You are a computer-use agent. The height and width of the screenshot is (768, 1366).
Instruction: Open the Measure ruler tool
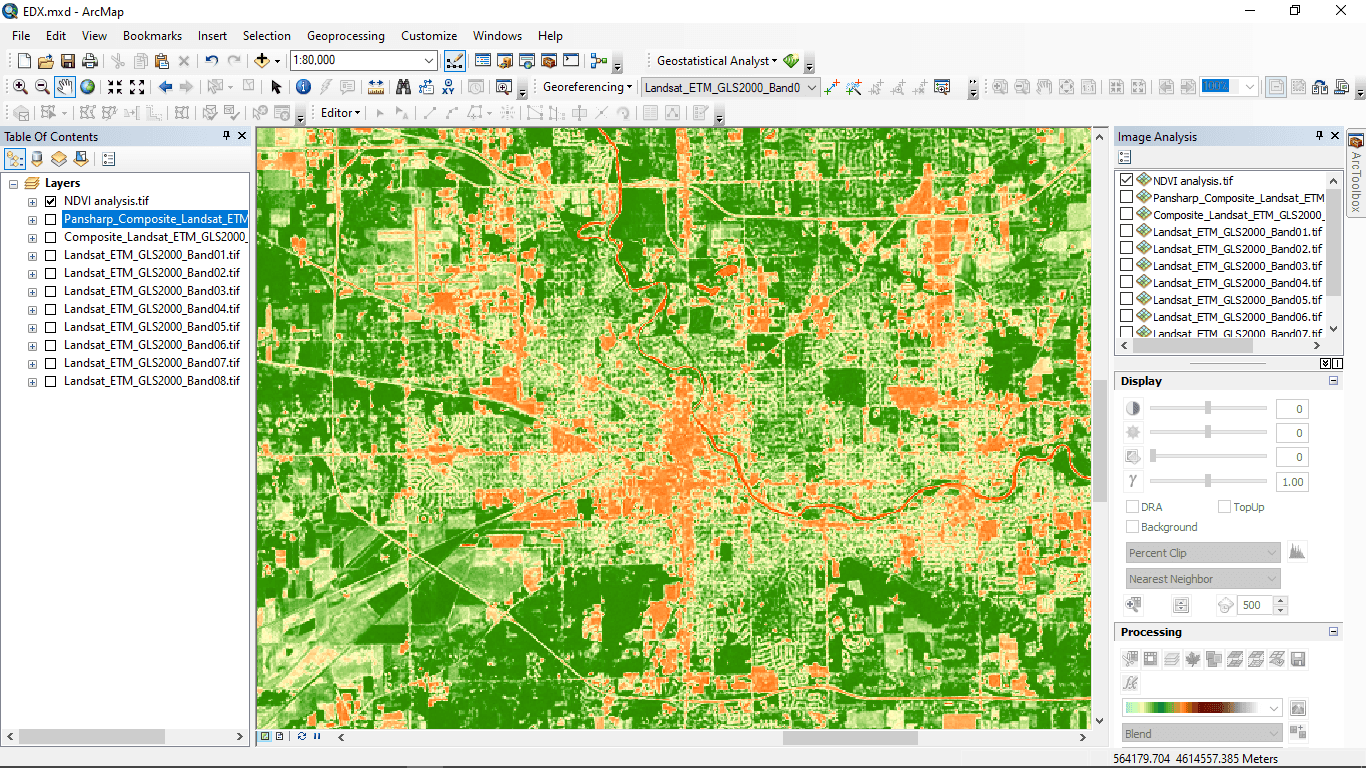376,87
